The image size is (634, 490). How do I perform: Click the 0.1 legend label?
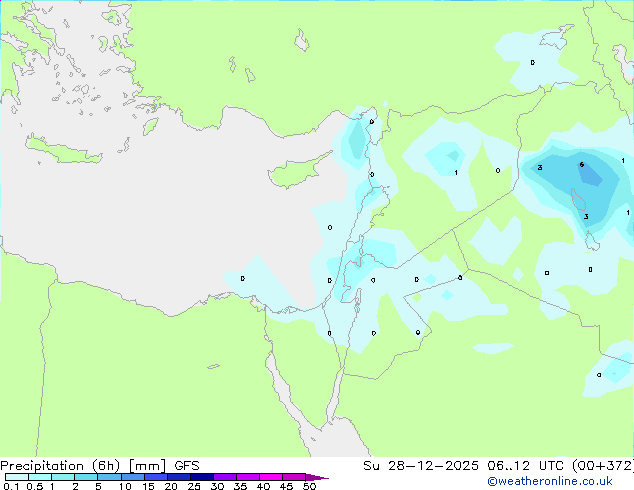pyautogui.click(x=11, y=486)
